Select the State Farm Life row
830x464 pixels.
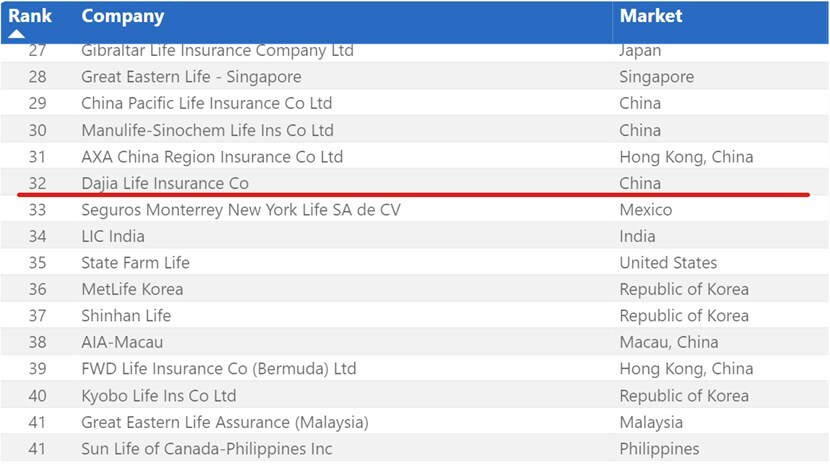[x=135, y=263]
